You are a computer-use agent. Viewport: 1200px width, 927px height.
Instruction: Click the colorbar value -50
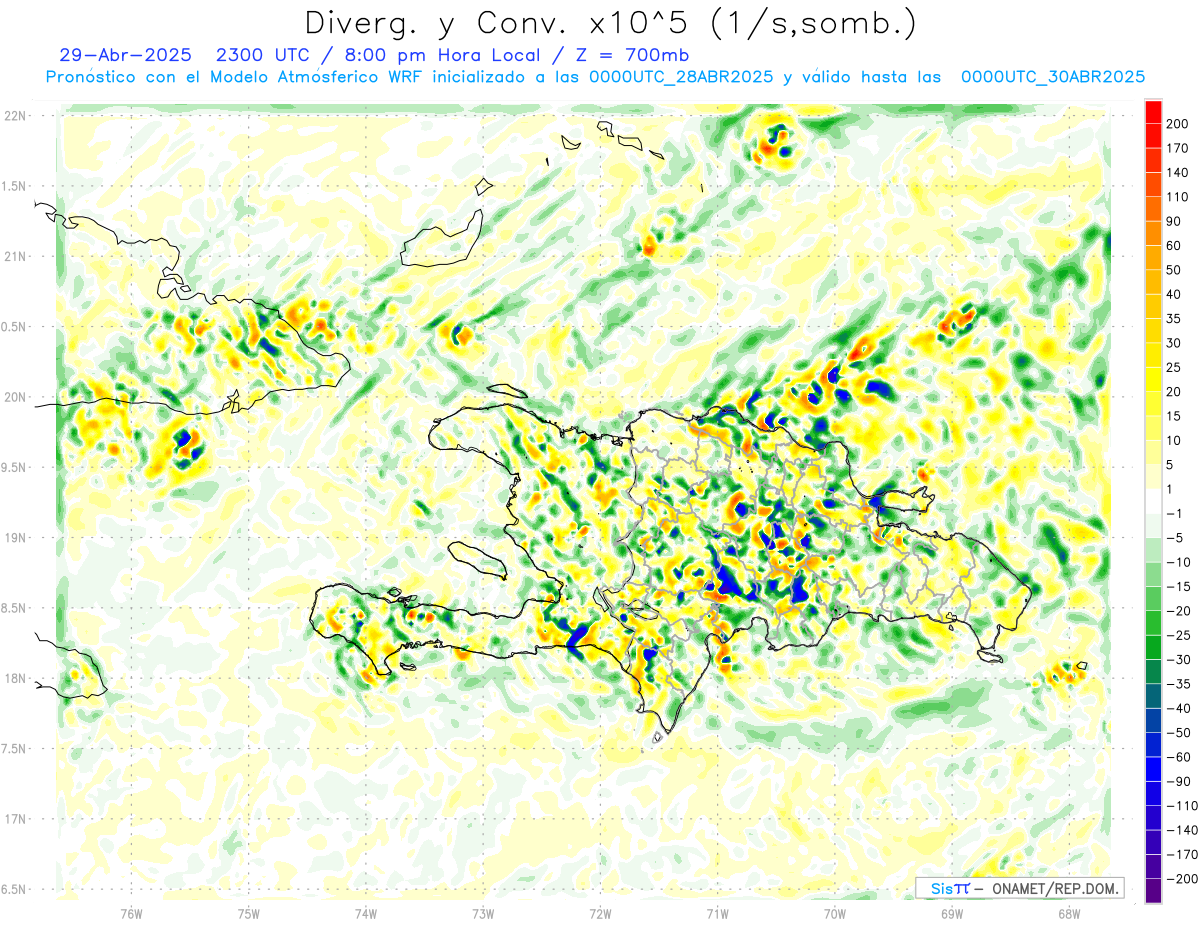point(1181,732)
